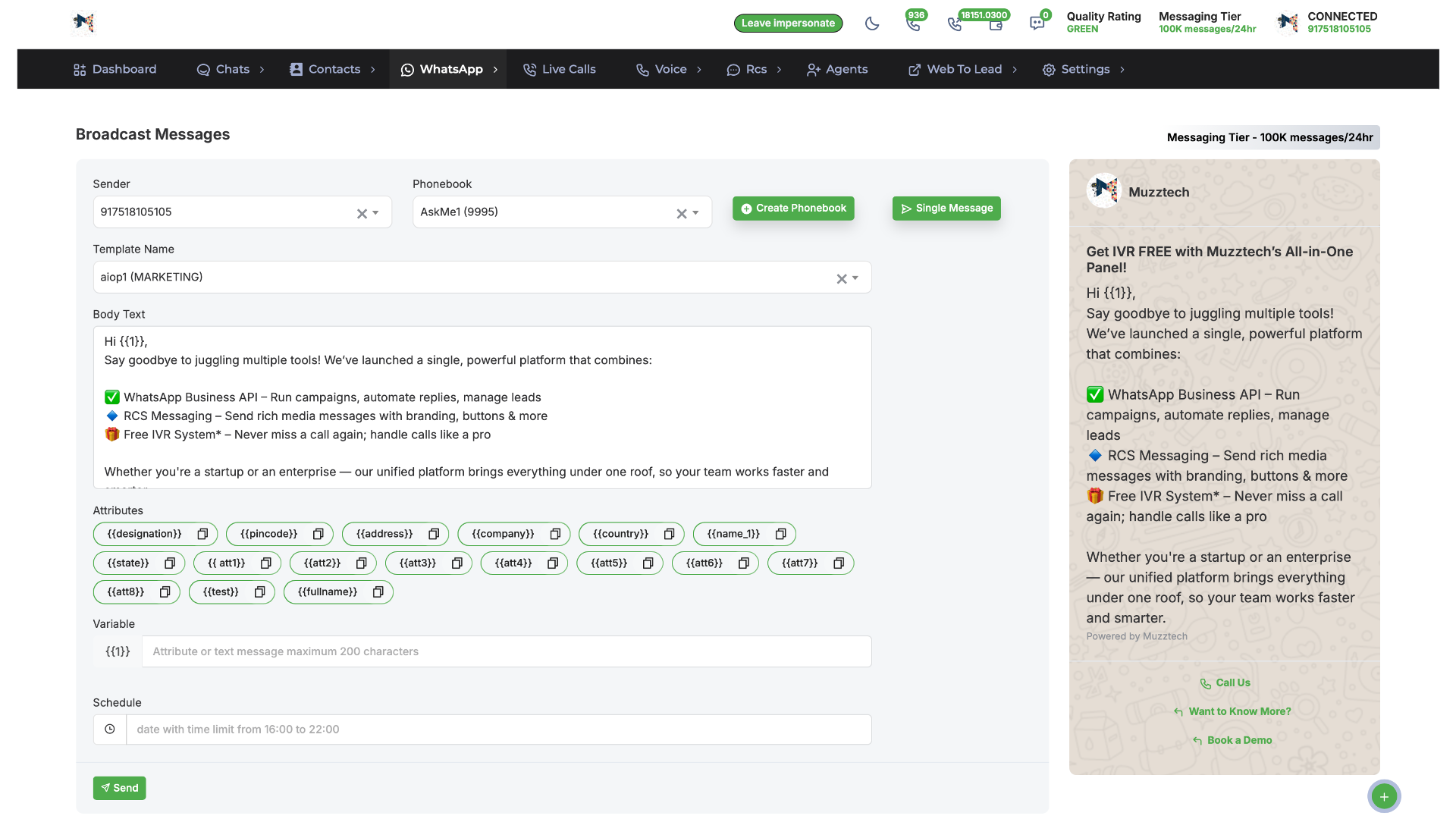Open the Phonebook dropdown arrow

[696, 213]
